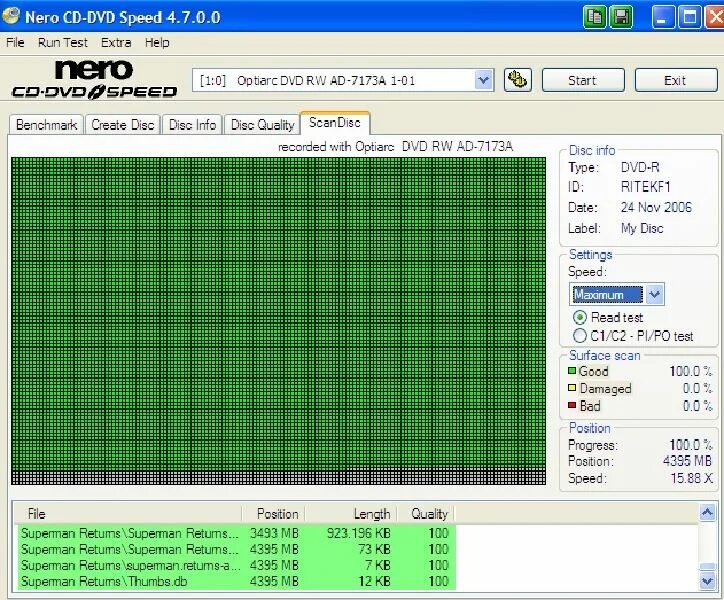The height and width of the screenshot is (600, 724).
Task: Click the Good 100.0 % value
Action: coord(691,371)
